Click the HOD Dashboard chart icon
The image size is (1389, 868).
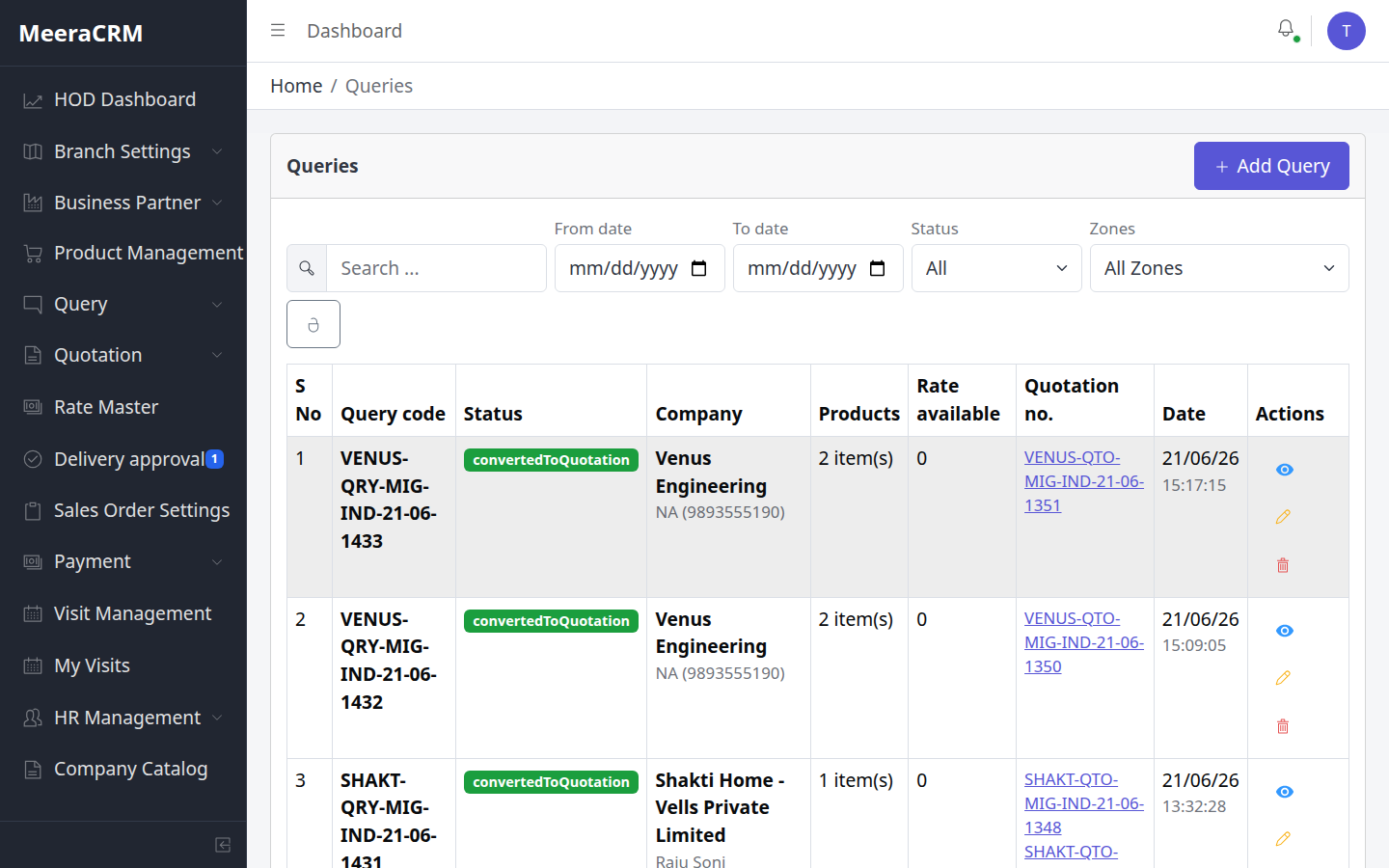(33, 100)
